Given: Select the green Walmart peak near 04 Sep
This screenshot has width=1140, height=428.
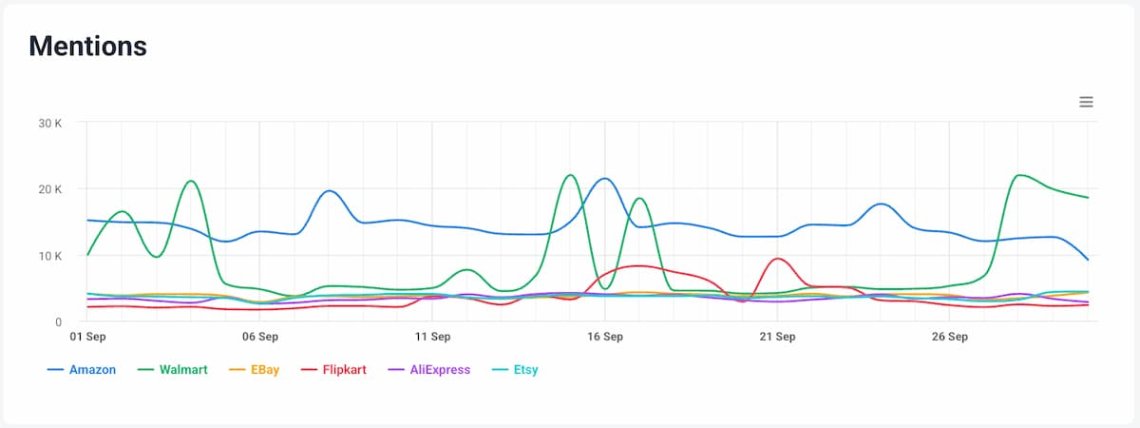Looking at the screenshot, I should pyautogui.click(x=190, y=181).
